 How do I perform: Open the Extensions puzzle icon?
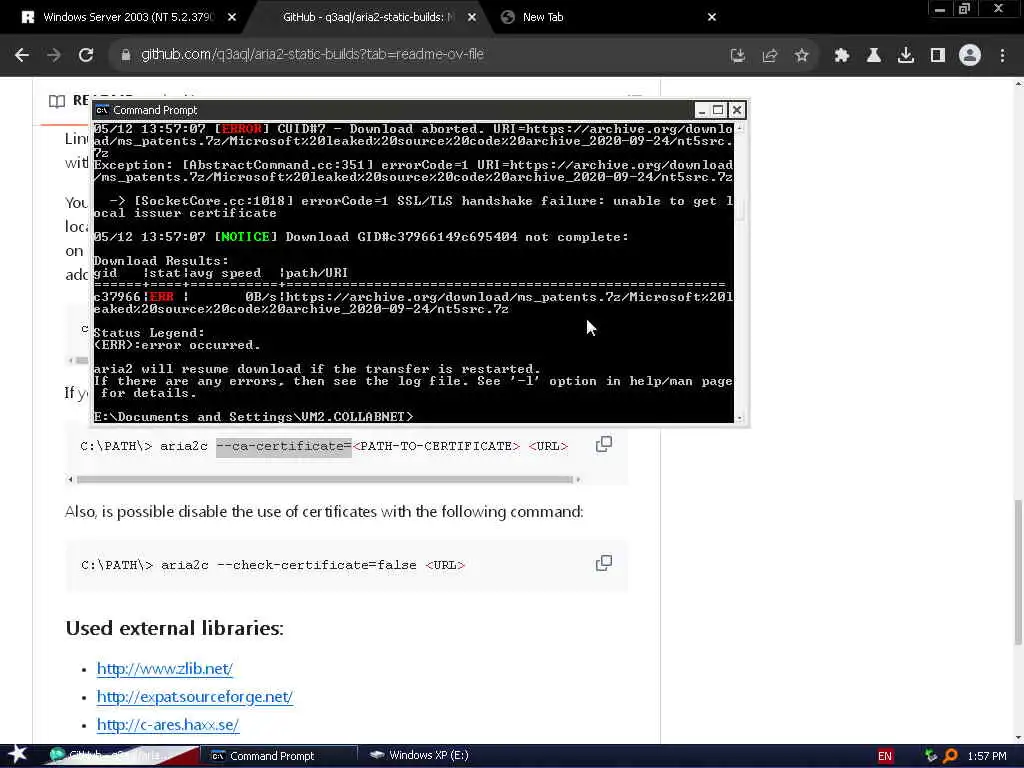click(x=842, y=56)
